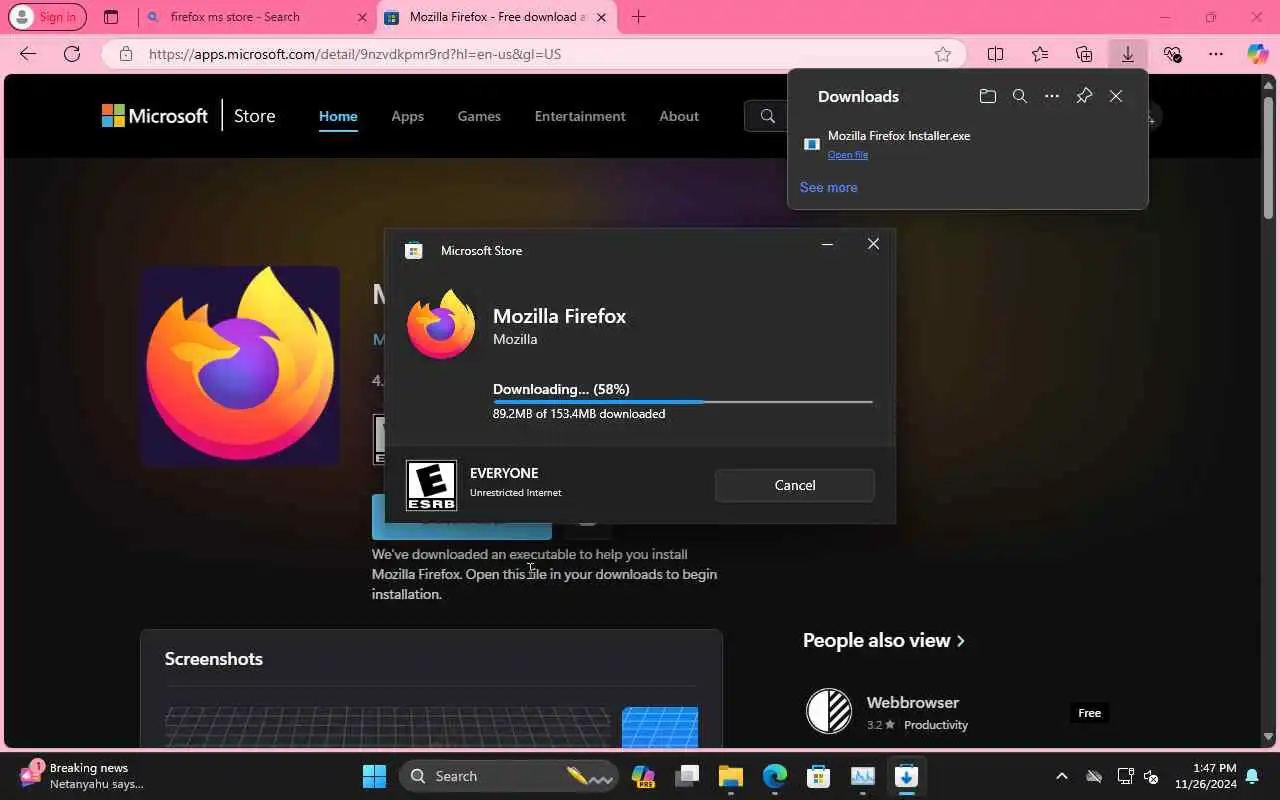Open Edge Settings and more menu
This screenshot has height=800, width=1280.
click(1215, 54)
